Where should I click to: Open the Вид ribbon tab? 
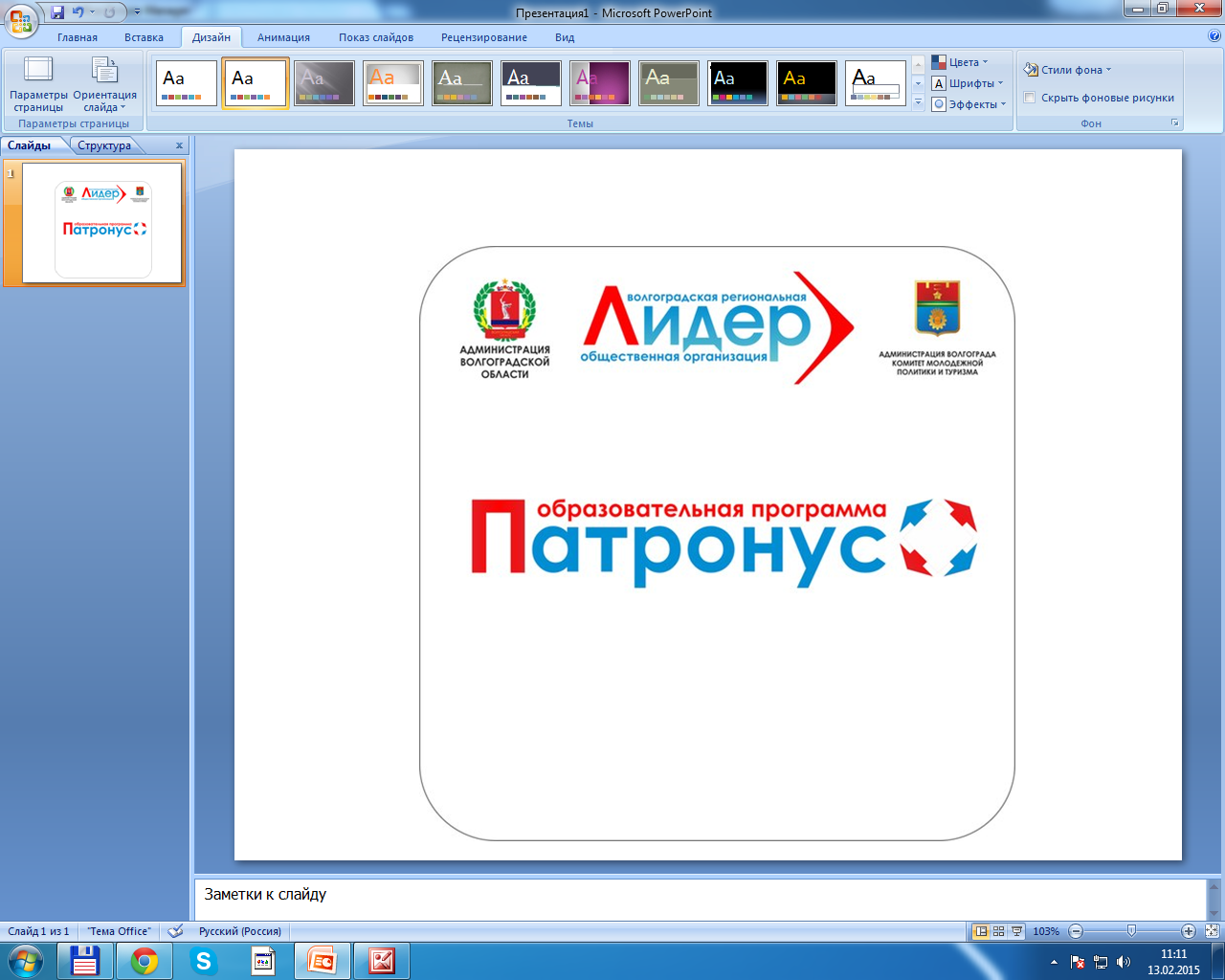[565, 37]
